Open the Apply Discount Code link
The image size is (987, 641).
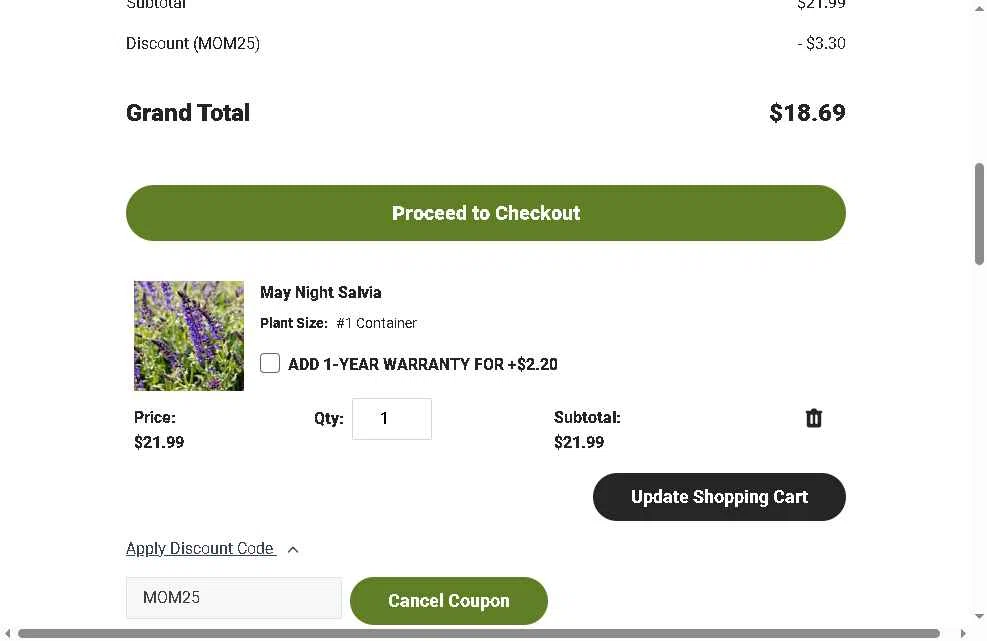200,548
